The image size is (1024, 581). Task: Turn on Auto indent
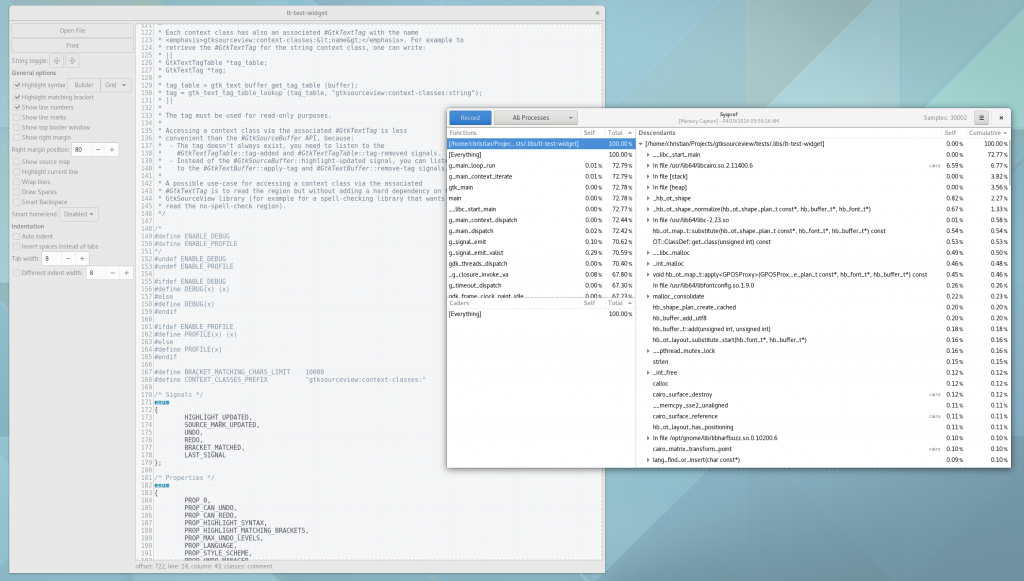coord(17,236)
